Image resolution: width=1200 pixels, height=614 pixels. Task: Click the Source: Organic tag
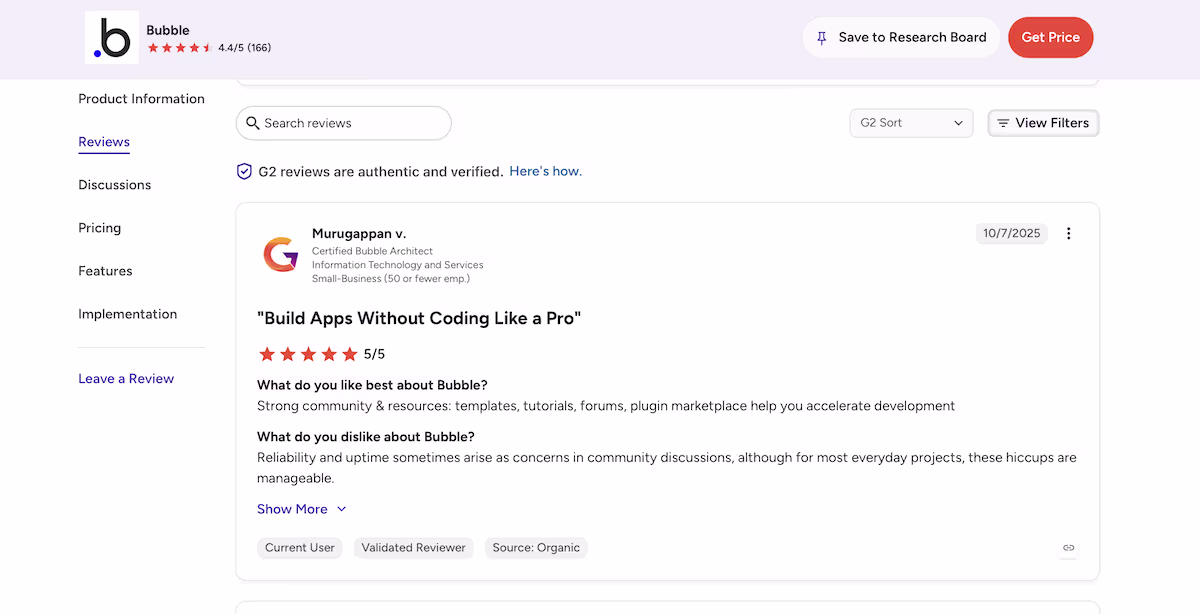pos(536,548)
